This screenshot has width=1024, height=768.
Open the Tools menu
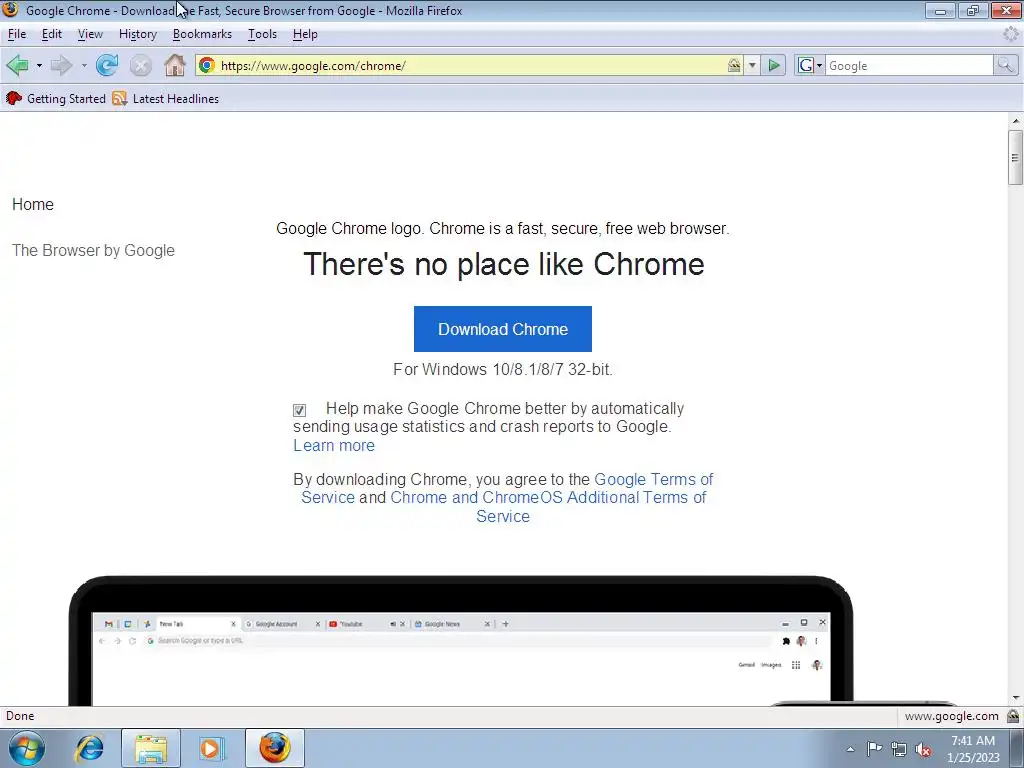263,34
